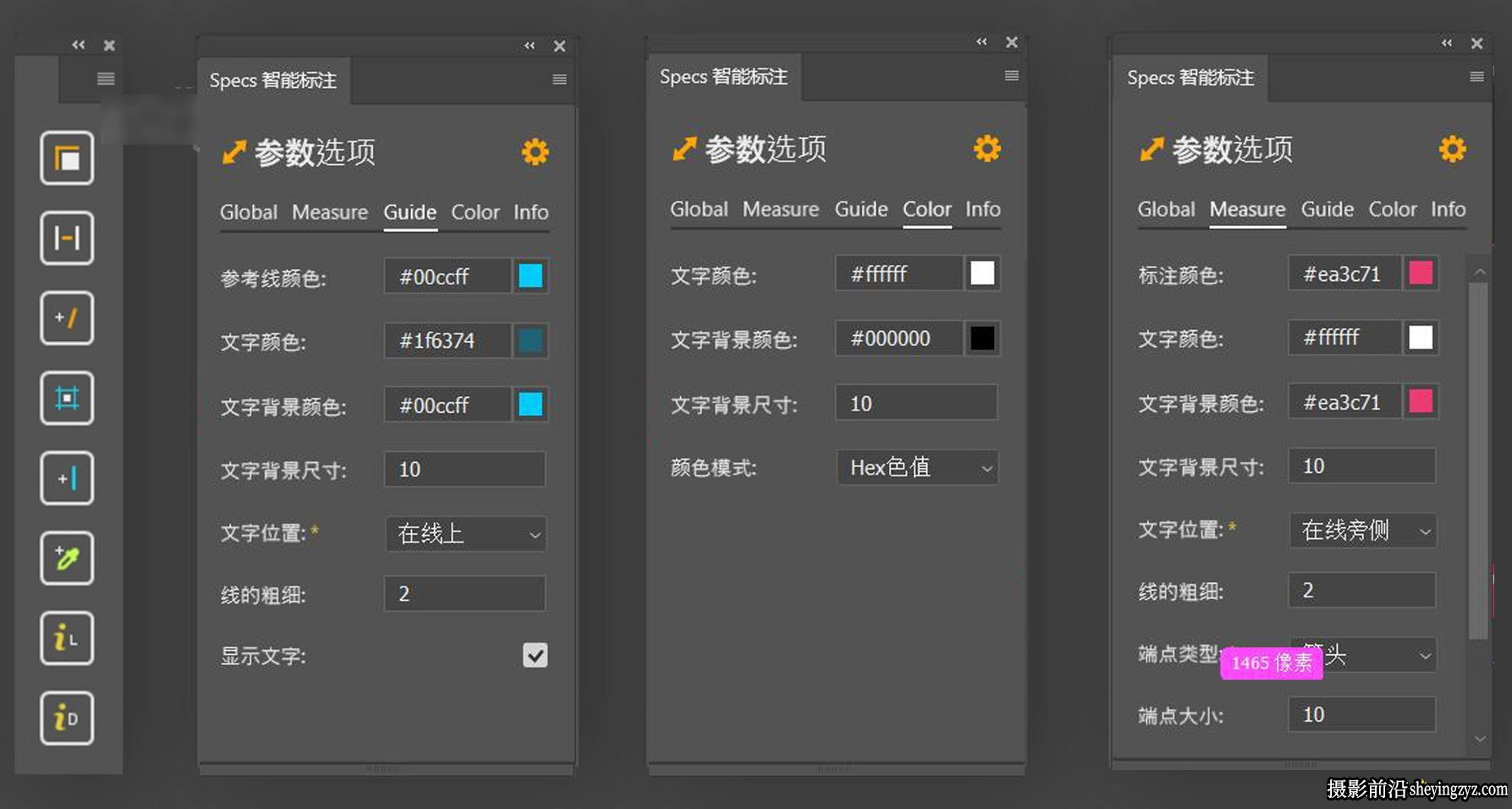This screenshot has height=809, width=1512.
Task: Click the Measure panel vertical scrollbar
Action: [x=1478, y=461]
